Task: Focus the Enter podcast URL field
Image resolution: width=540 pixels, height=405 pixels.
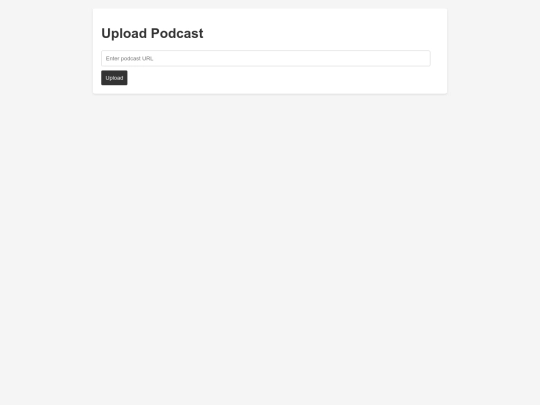Action: click(x=266, y=58)
